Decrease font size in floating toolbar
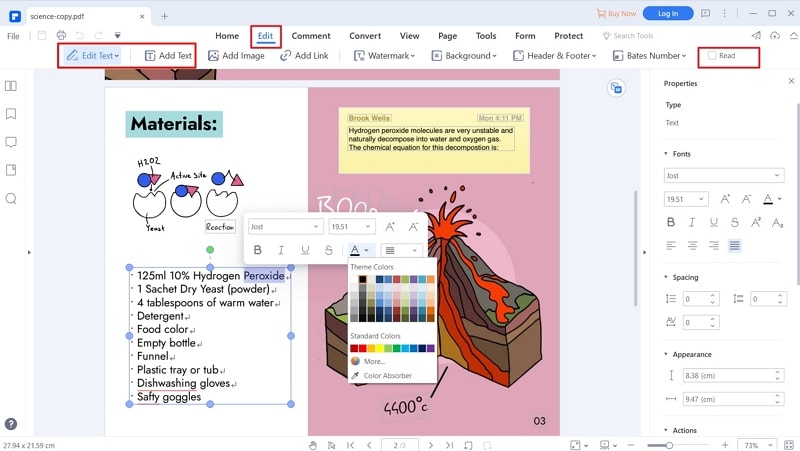 (x=413, y=227)
